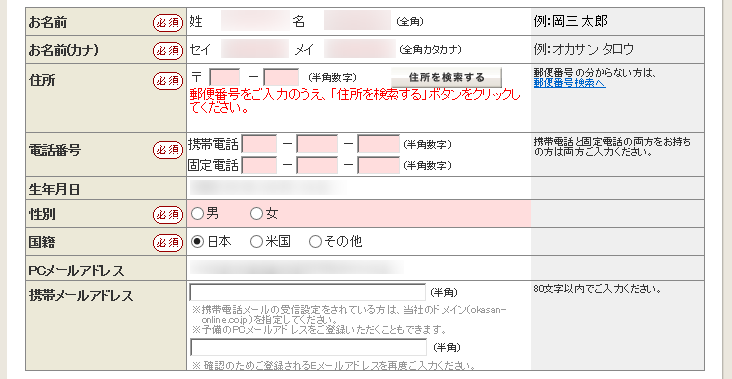Screen dimensions: 732x379
Task: Click the 例:オカサン タロウ example text
Action: [x=584, y=49]
